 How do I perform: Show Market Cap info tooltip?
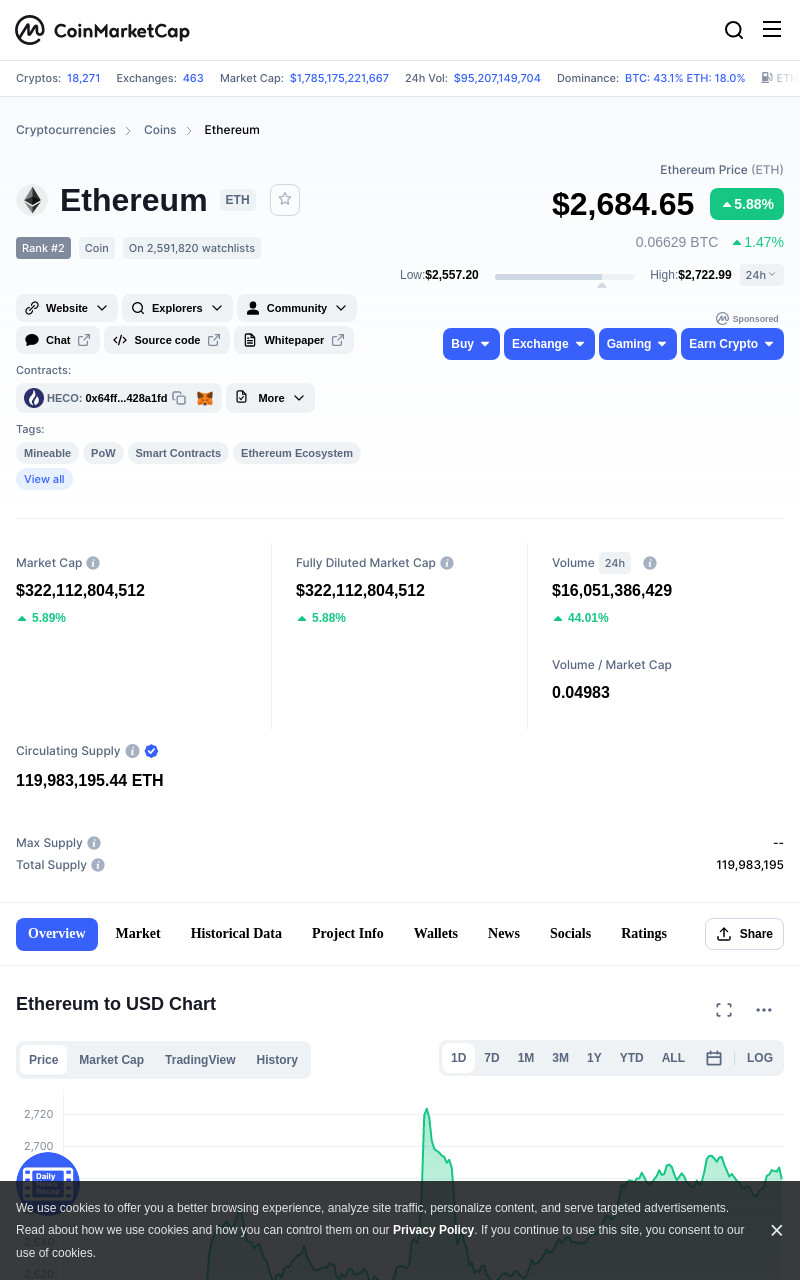coord(93,563)
